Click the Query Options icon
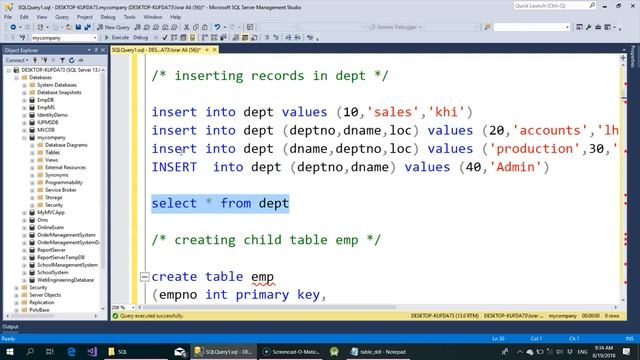This screenshot has width=640, height=360. tap(183, 38)
